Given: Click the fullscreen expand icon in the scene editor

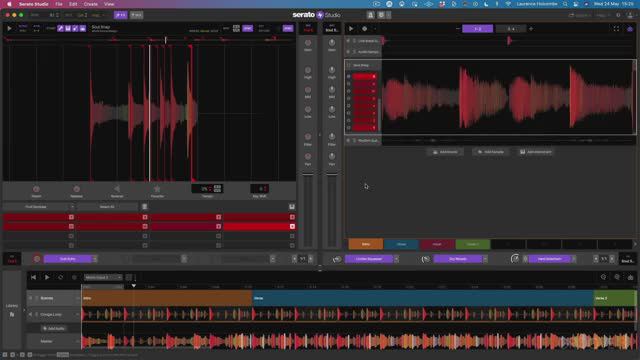Looking at the screenshot, I should point(616,29).
